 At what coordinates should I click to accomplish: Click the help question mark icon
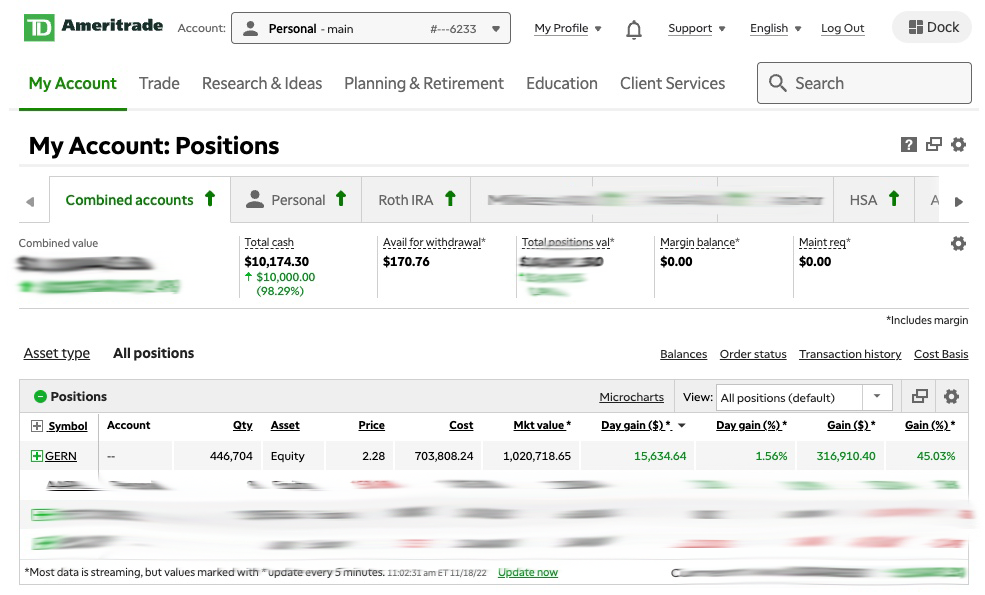(x=908, y=145)
